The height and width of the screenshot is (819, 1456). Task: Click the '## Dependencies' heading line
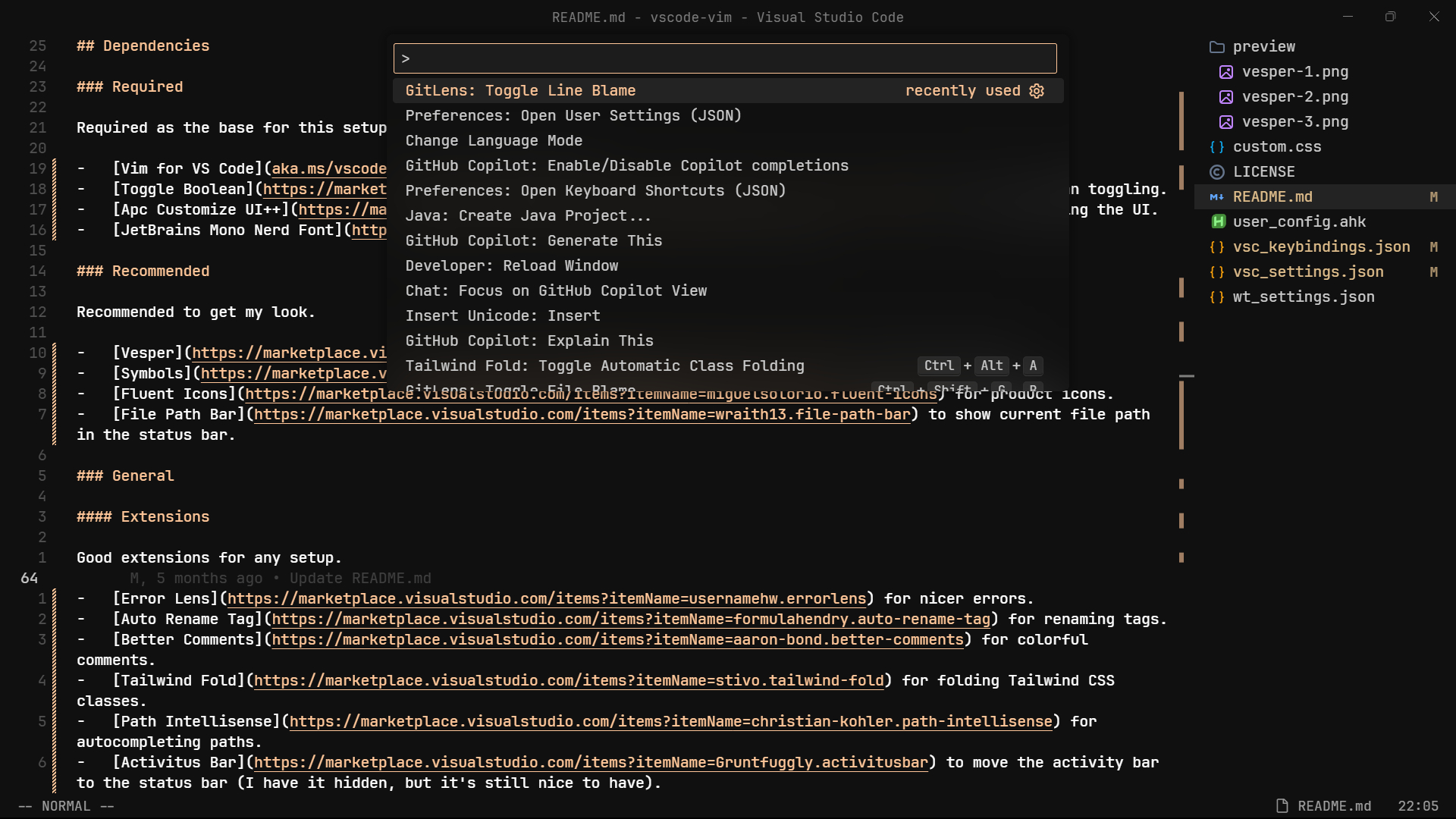click(x=143, y=46)
